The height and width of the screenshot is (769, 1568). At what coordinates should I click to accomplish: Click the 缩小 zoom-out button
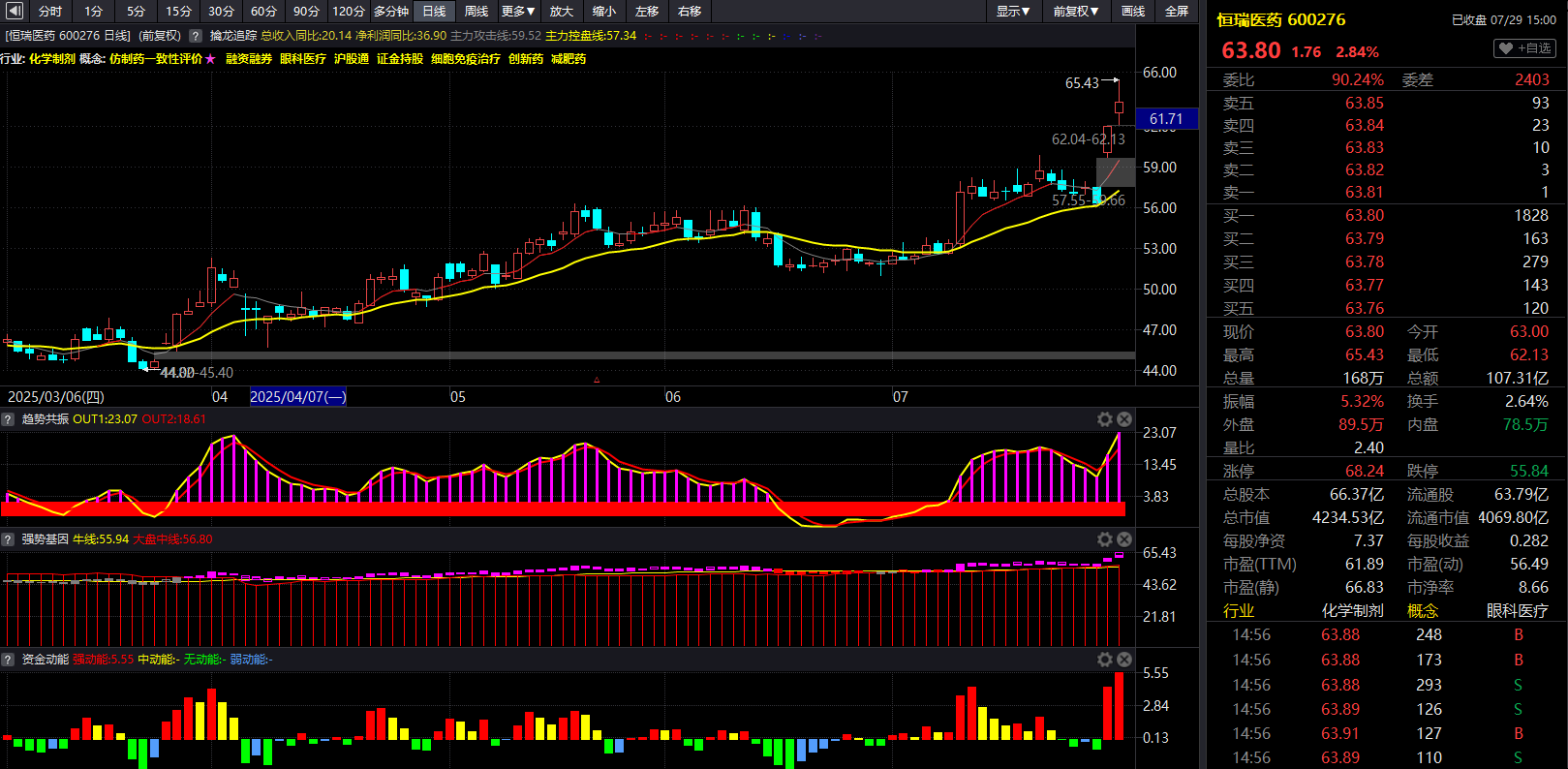coord(604,12)
